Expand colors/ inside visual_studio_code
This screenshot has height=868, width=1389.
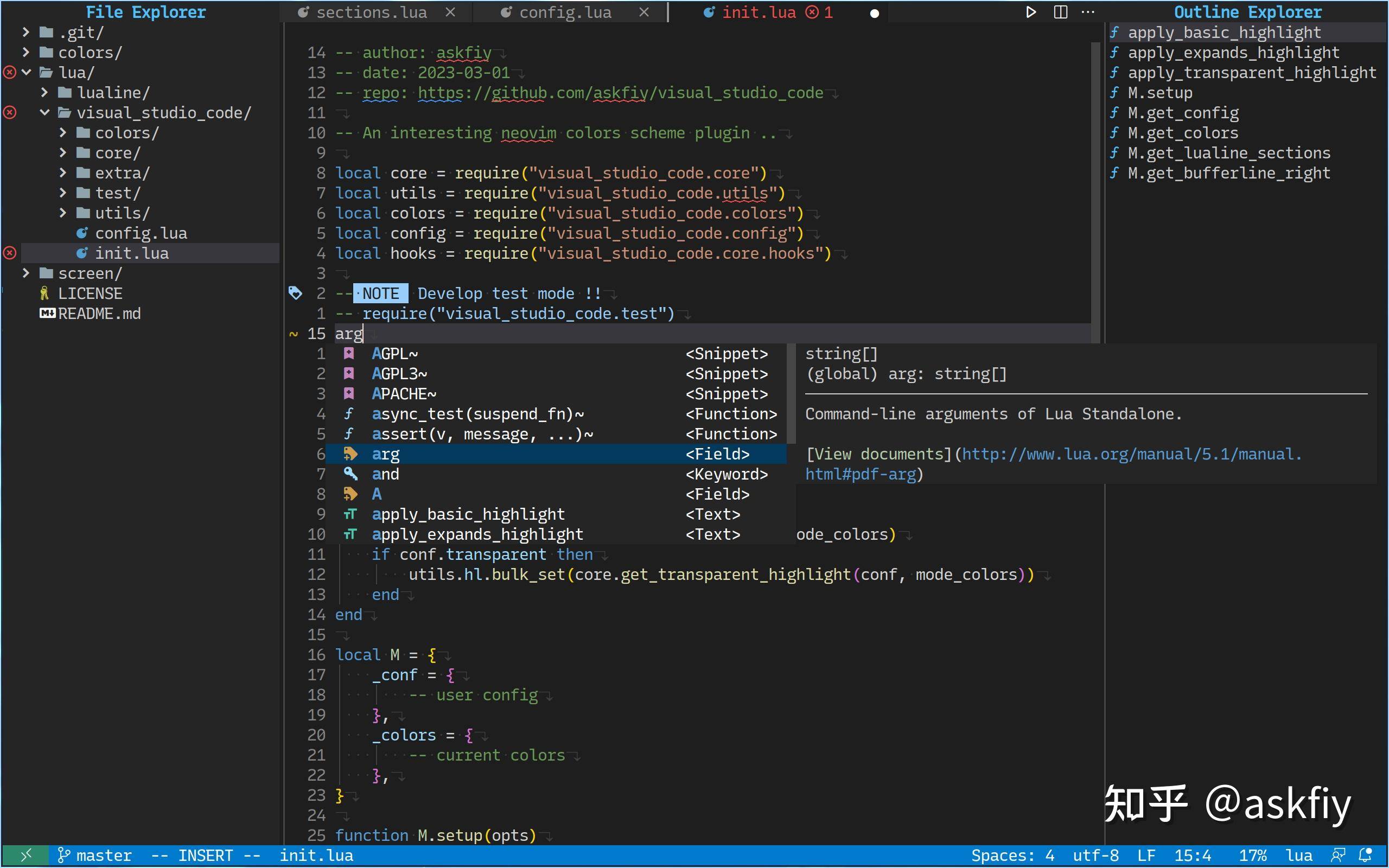point(62,132)
